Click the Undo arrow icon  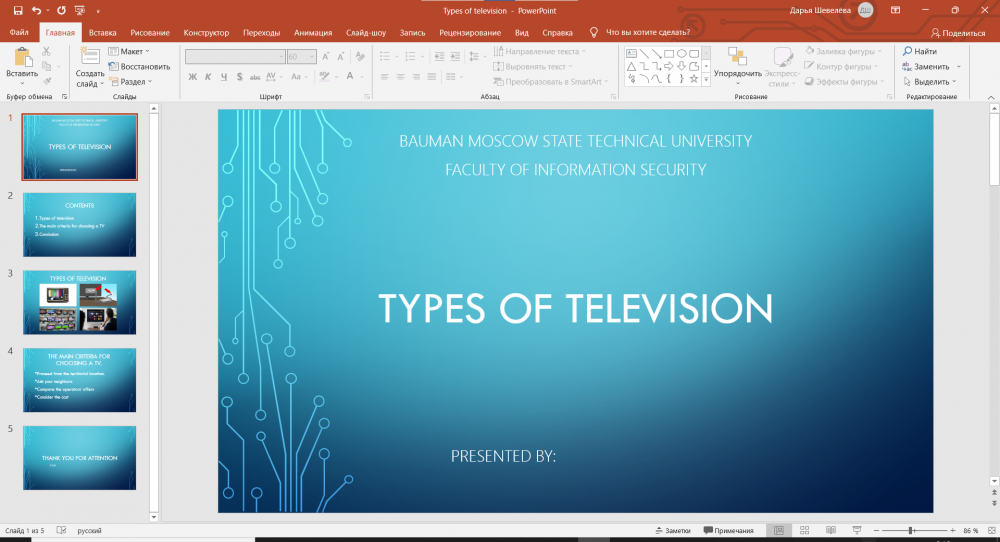tap(37, 10)
